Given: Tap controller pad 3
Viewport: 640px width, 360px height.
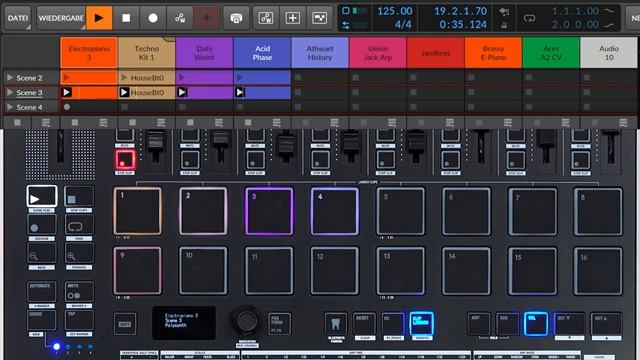Looking at the screenshot, I should coord(269,211).
